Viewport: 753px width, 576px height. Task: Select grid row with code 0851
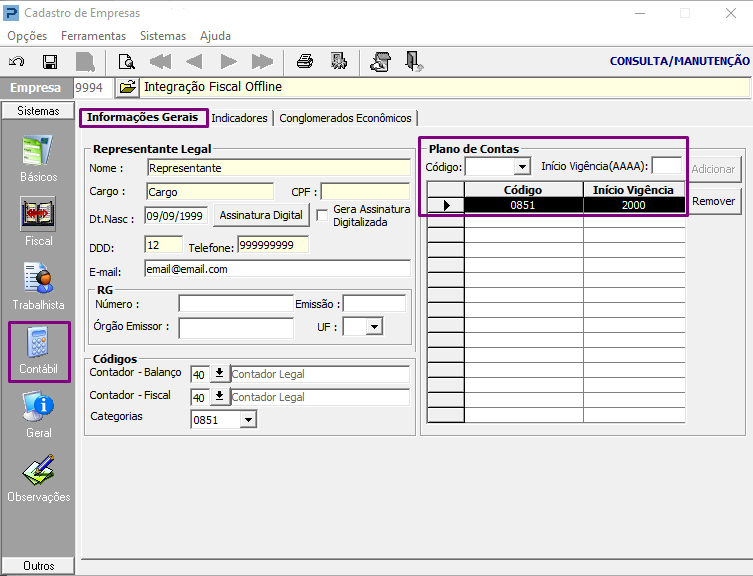tap(556, 205)
